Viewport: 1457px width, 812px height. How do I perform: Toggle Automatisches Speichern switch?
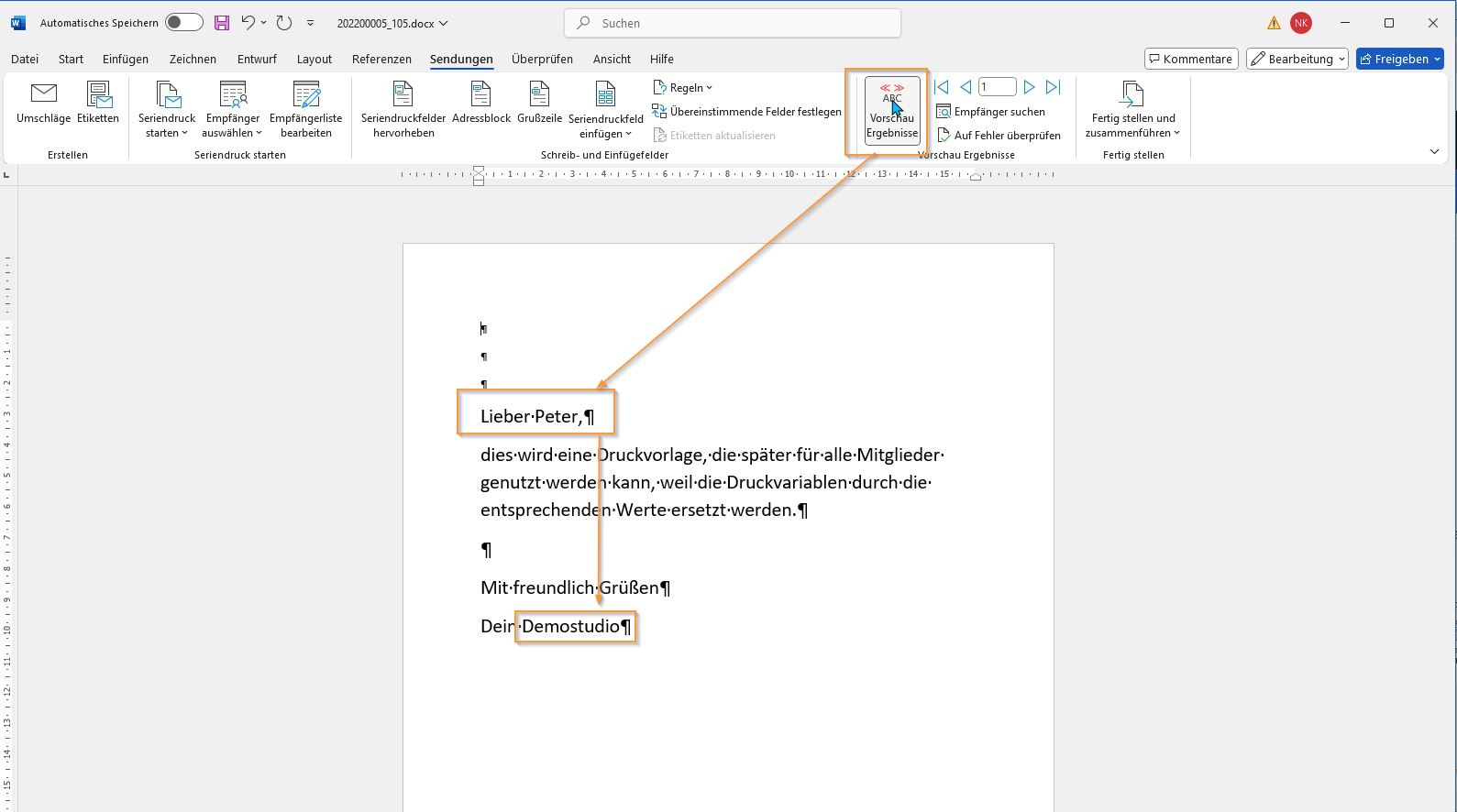coord(184,23)
